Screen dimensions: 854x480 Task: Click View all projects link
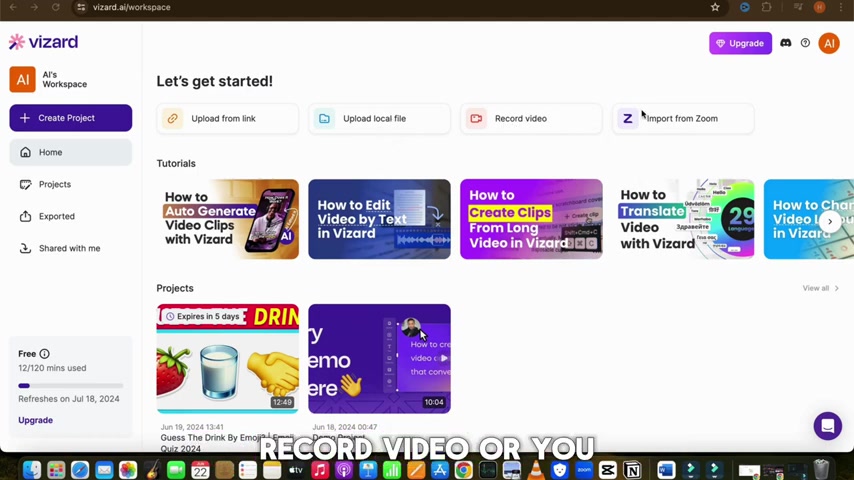pyautogui.click(x=820, y=288)
